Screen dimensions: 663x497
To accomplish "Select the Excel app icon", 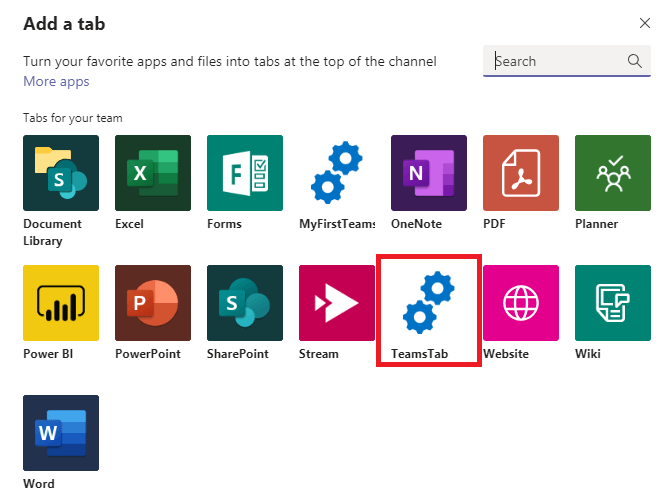I will point(153,173).
